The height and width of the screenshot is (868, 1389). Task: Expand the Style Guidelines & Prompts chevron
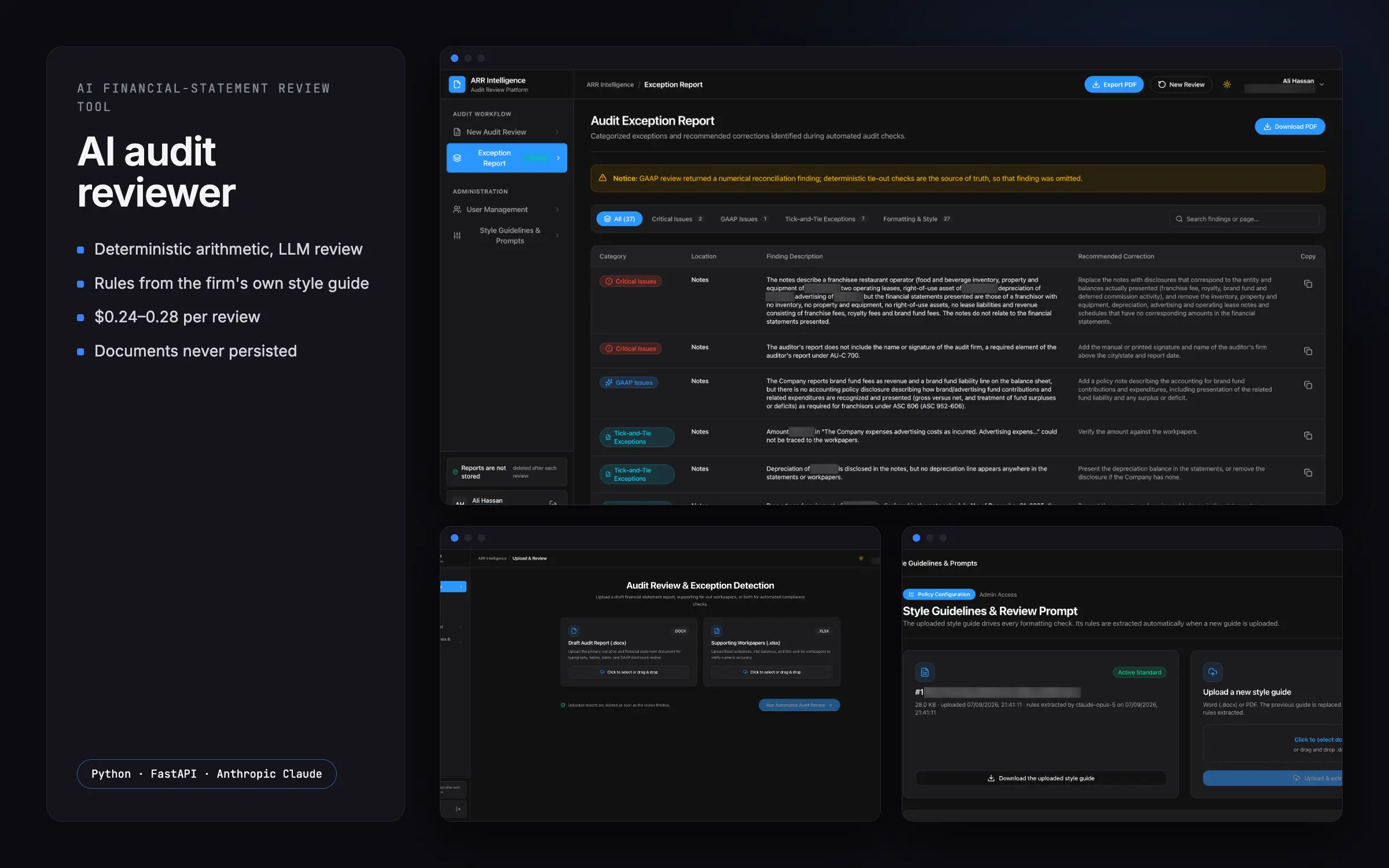(x=557, y=236)
